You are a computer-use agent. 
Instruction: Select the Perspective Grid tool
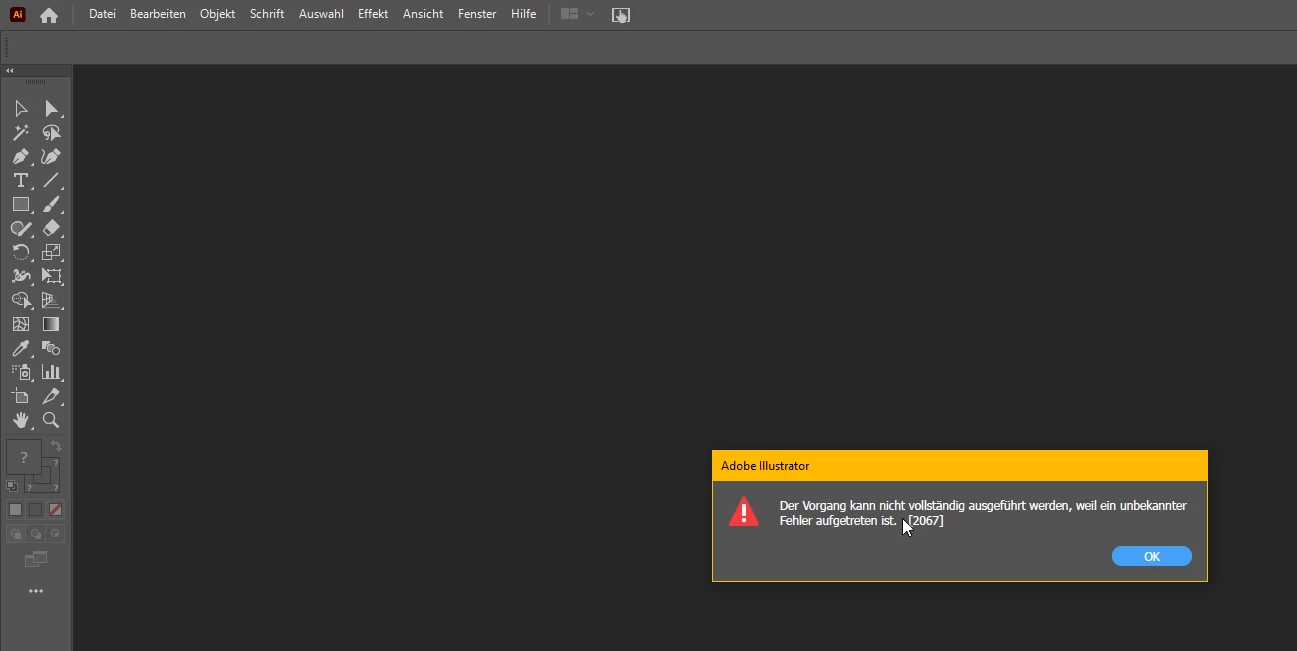[51, 300]
